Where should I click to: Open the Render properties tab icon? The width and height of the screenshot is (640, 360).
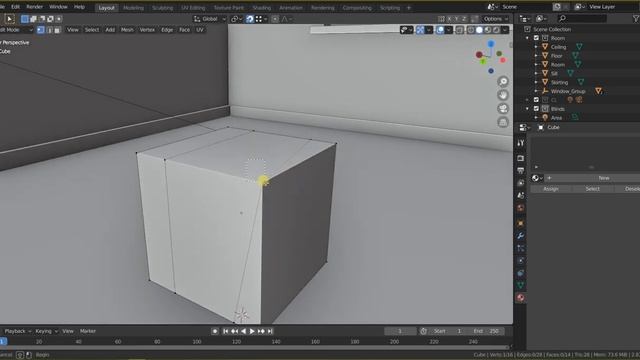(520, 158)
